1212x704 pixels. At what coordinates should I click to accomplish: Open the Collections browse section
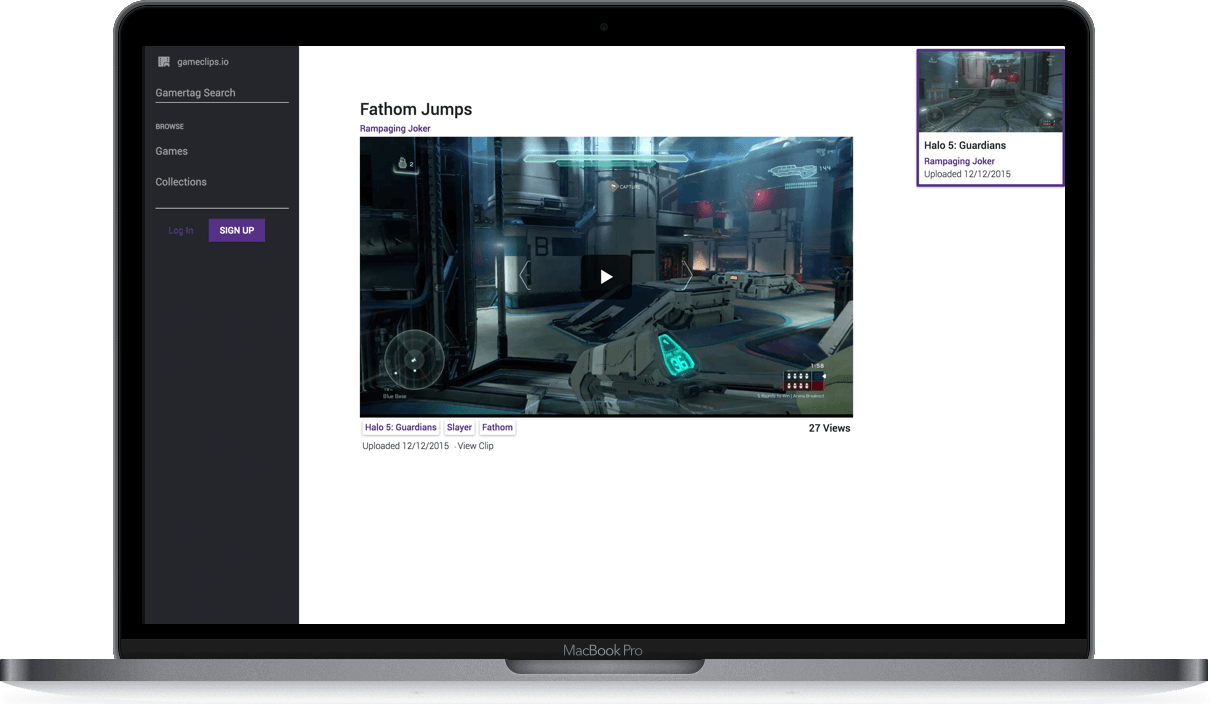181,182
